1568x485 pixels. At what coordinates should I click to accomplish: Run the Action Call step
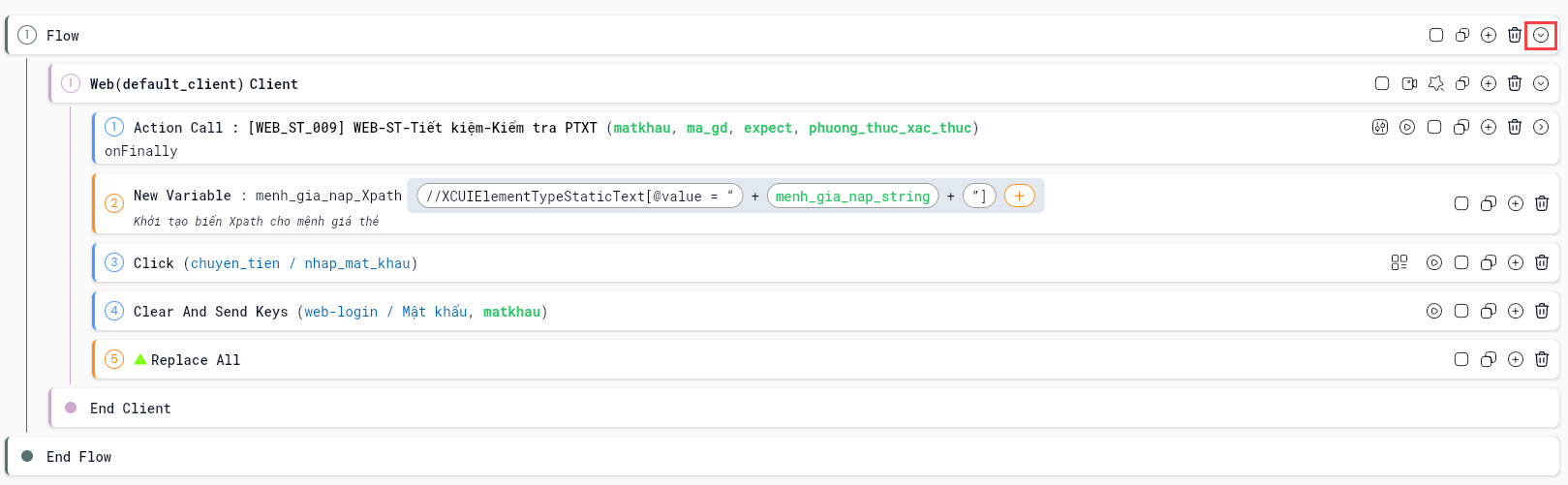1407,128
